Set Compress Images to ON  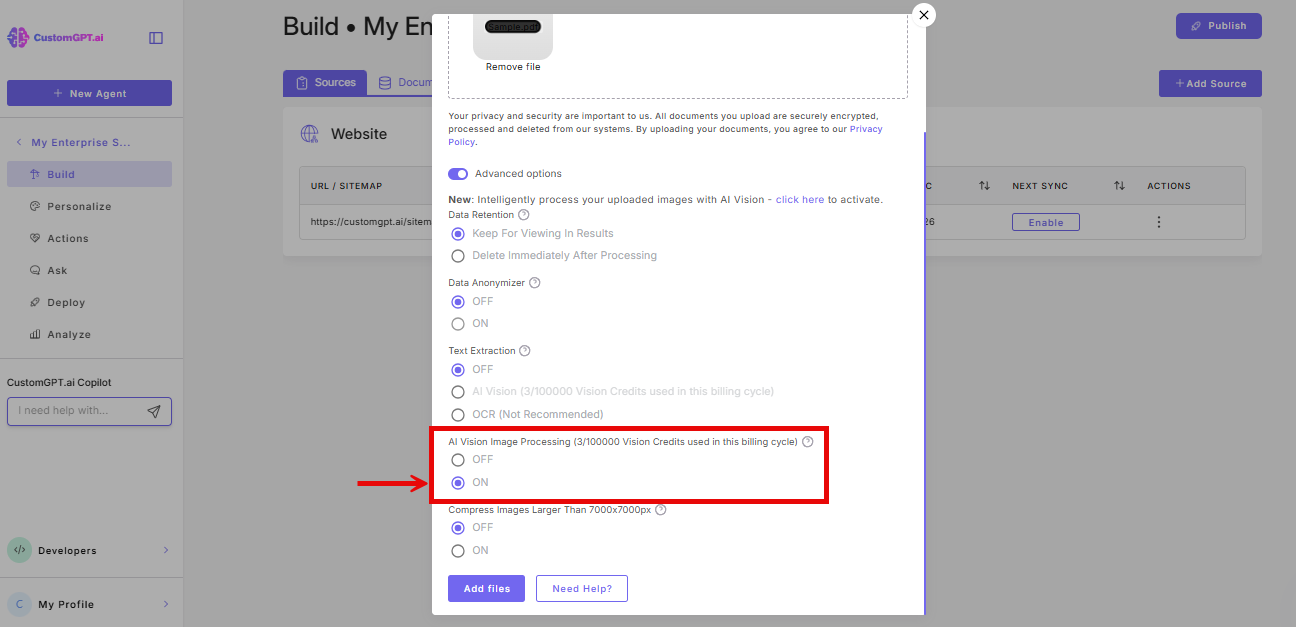click(458, 551)
